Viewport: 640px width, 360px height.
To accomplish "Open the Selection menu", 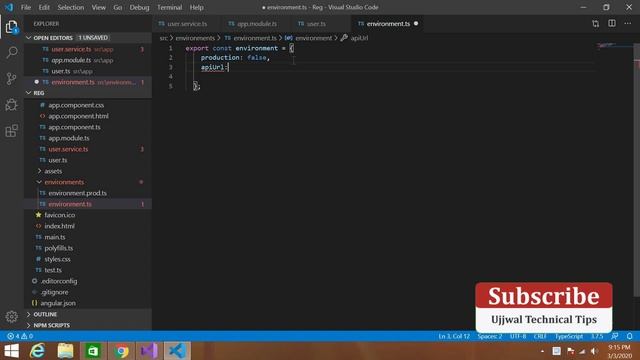I will [71, 7].
